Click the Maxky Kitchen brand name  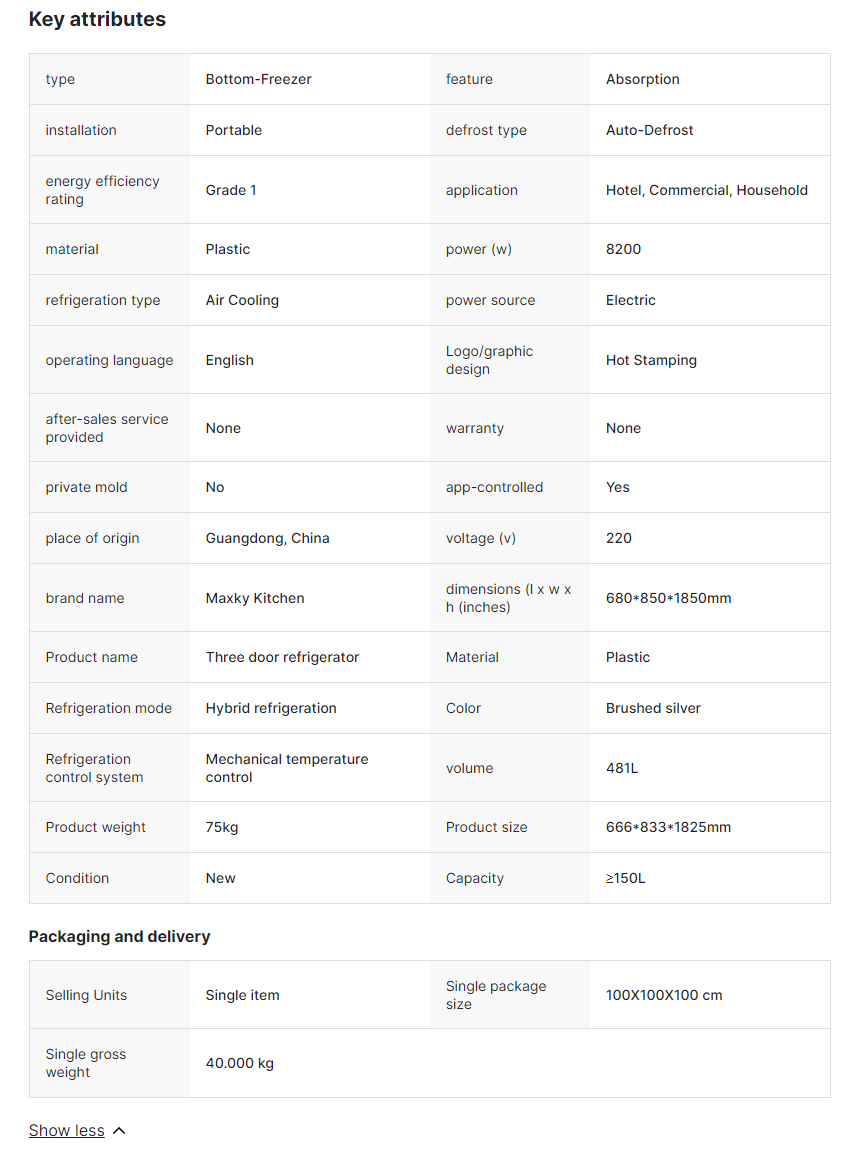pyautogui.click(x=255, y=598)
